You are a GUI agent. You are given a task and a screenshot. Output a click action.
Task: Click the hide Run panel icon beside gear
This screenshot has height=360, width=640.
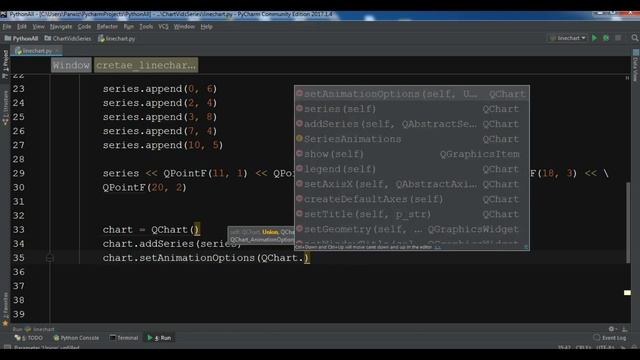point(624,329)
